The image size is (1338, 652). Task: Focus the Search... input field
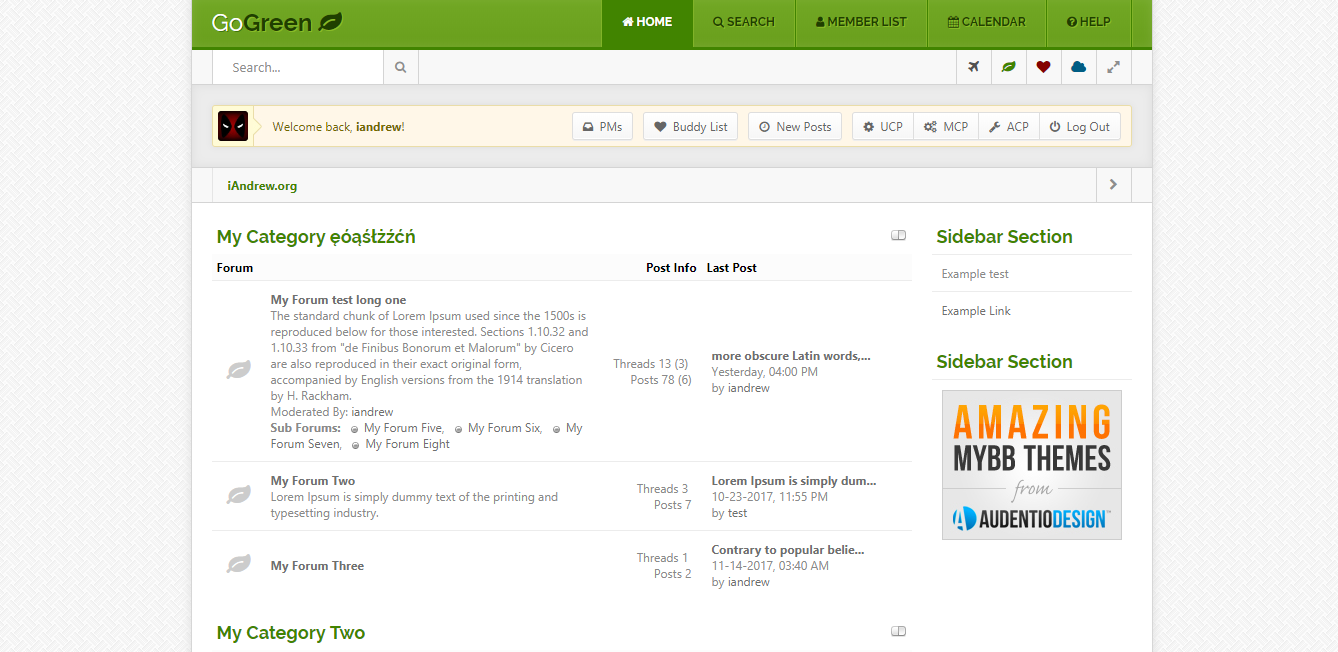point(298,68)
